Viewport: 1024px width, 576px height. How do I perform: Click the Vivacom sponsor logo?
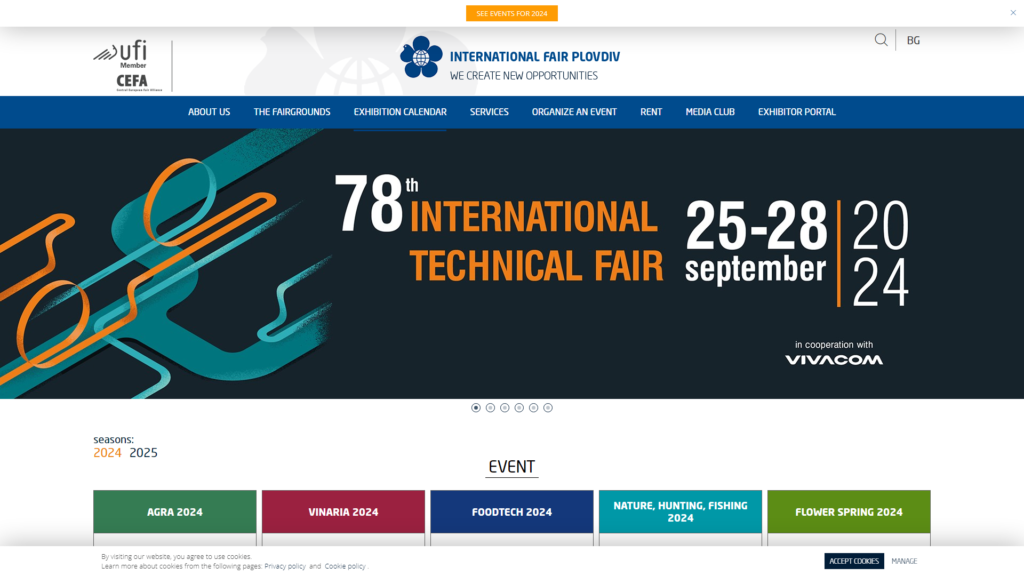(834, 360)
